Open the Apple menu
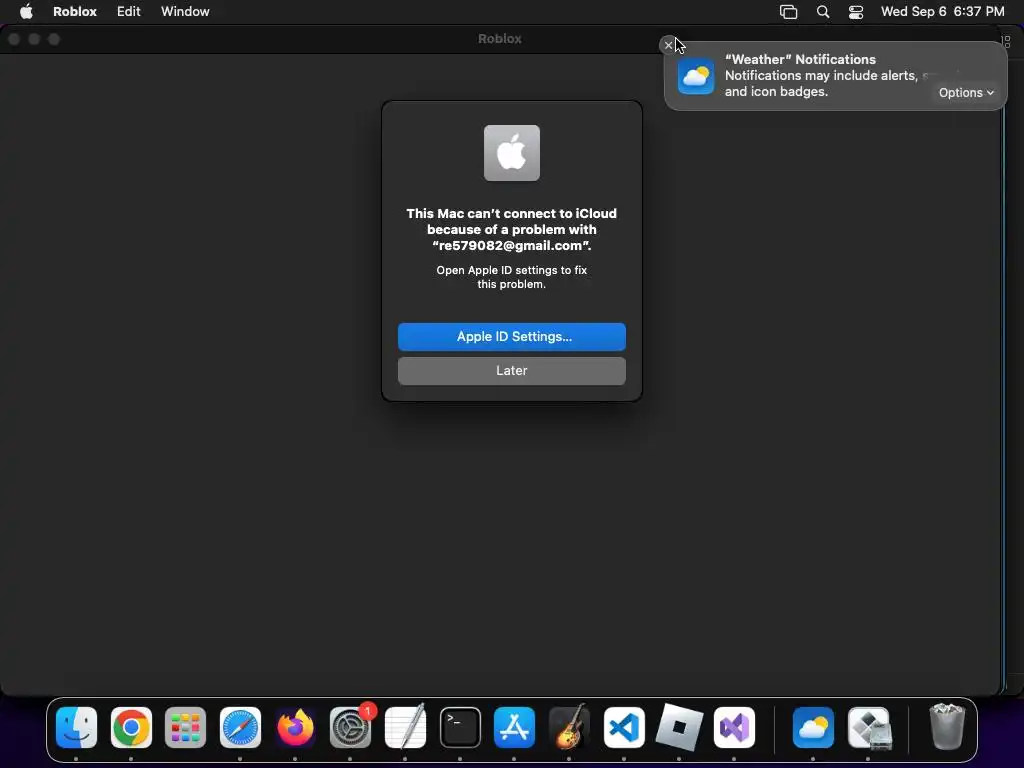Image resolution: width=1024 pixels, height=768 pixels. 26,11
